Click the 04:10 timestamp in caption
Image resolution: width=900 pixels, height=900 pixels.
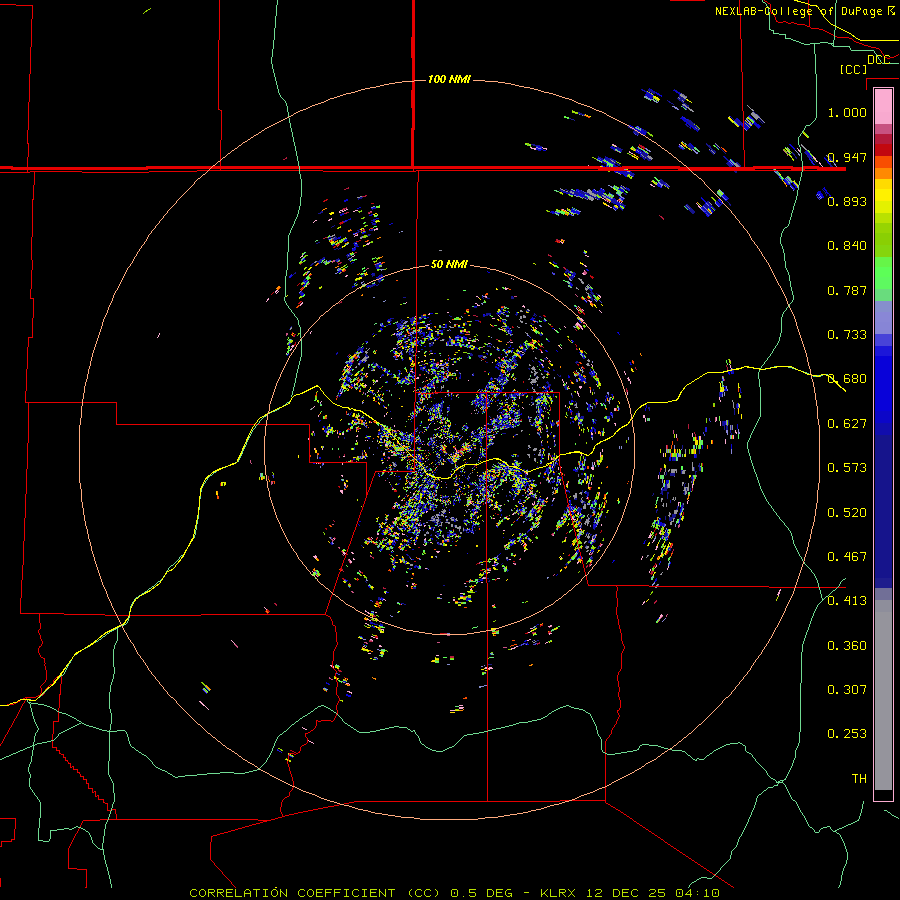point(697,893)
